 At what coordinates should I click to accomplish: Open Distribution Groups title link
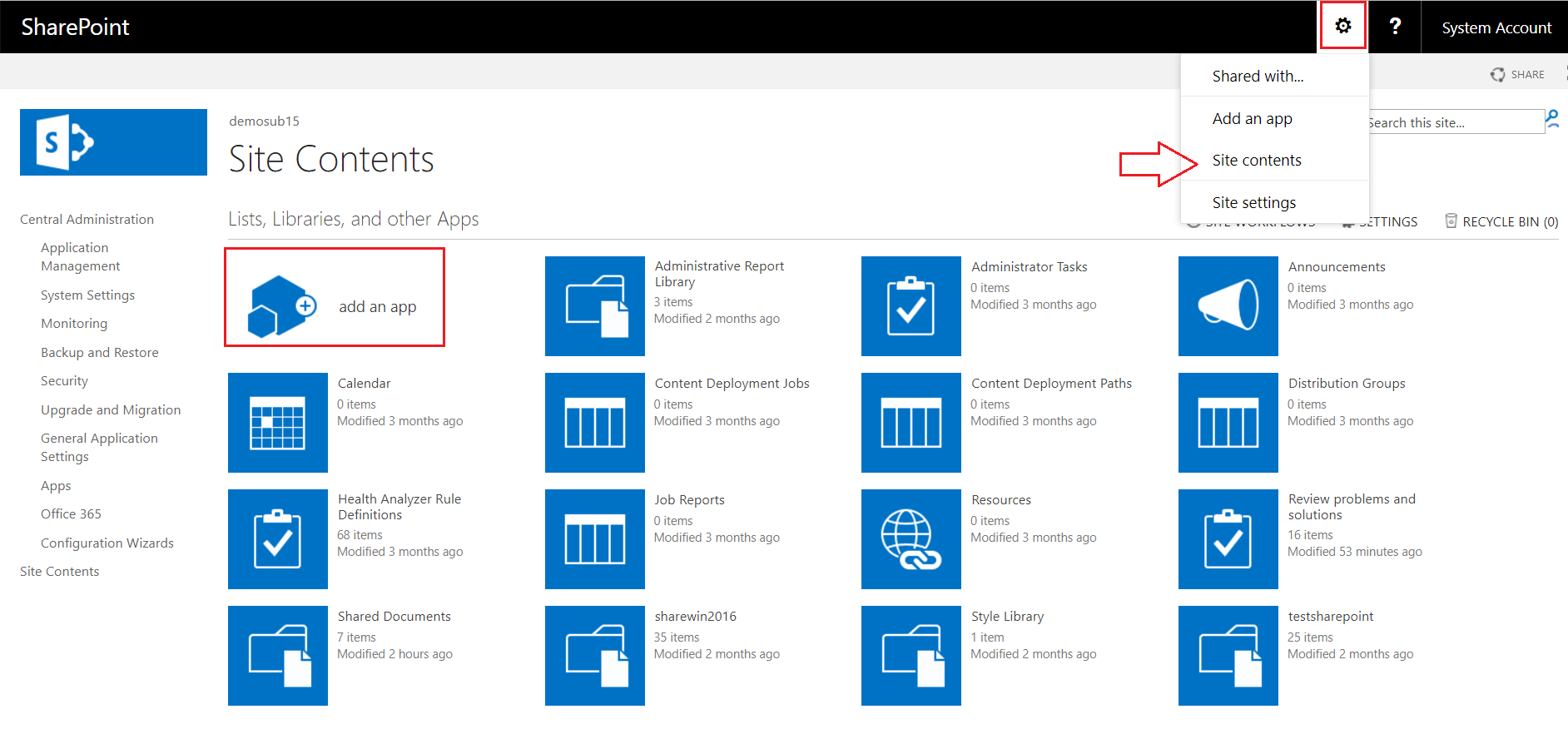1347,383
